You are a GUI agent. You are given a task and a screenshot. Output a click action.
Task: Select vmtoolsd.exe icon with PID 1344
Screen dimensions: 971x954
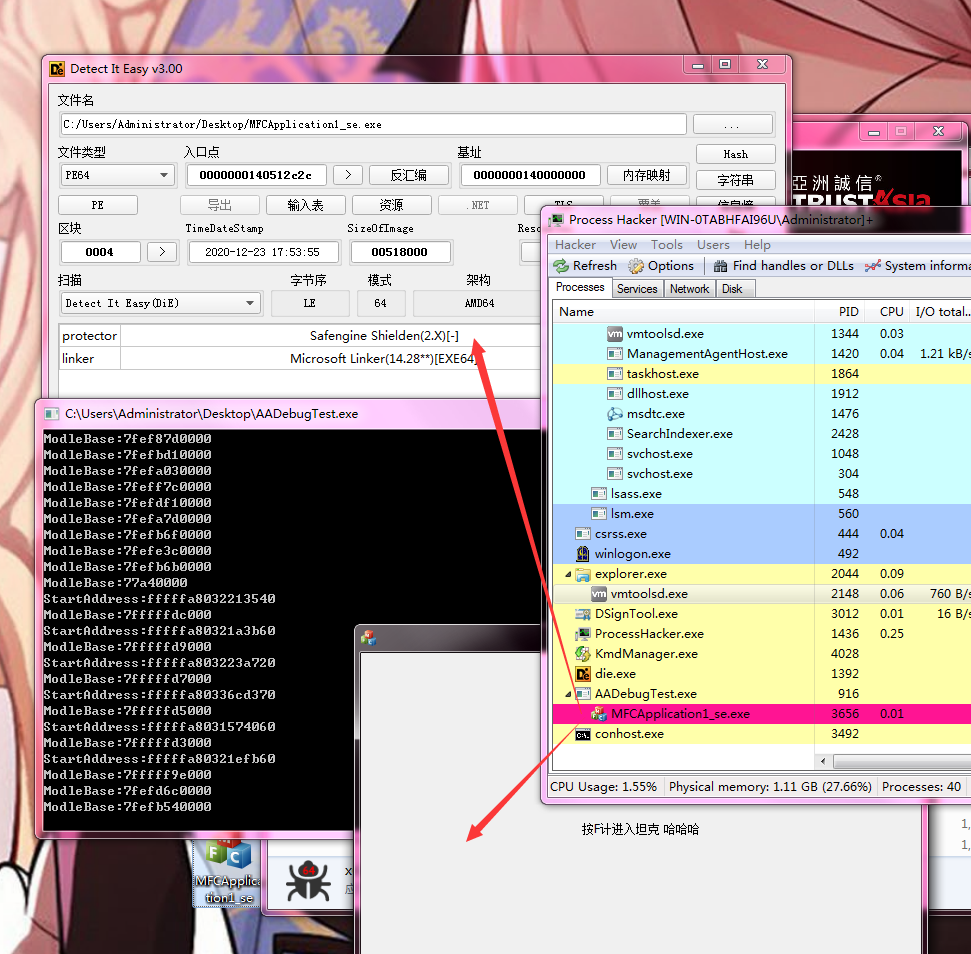coord(614,334)
